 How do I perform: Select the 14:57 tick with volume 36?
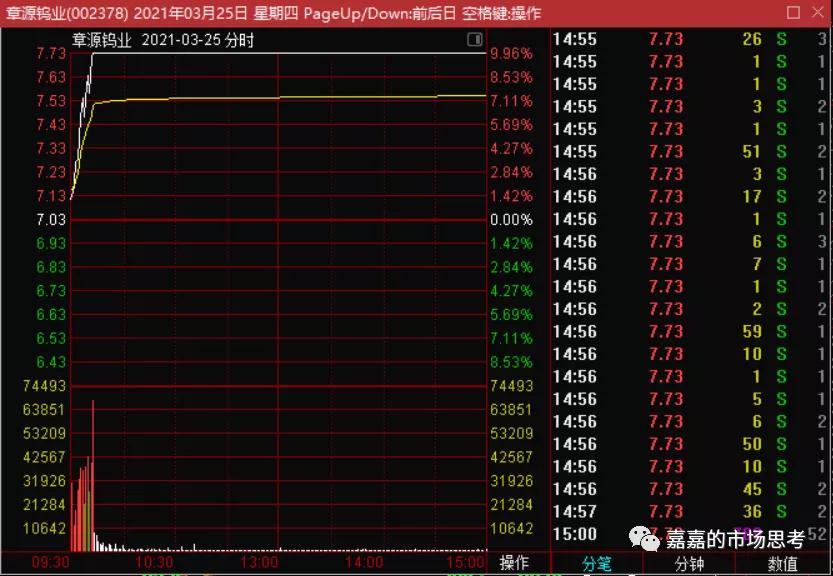(x=691, y=512)
